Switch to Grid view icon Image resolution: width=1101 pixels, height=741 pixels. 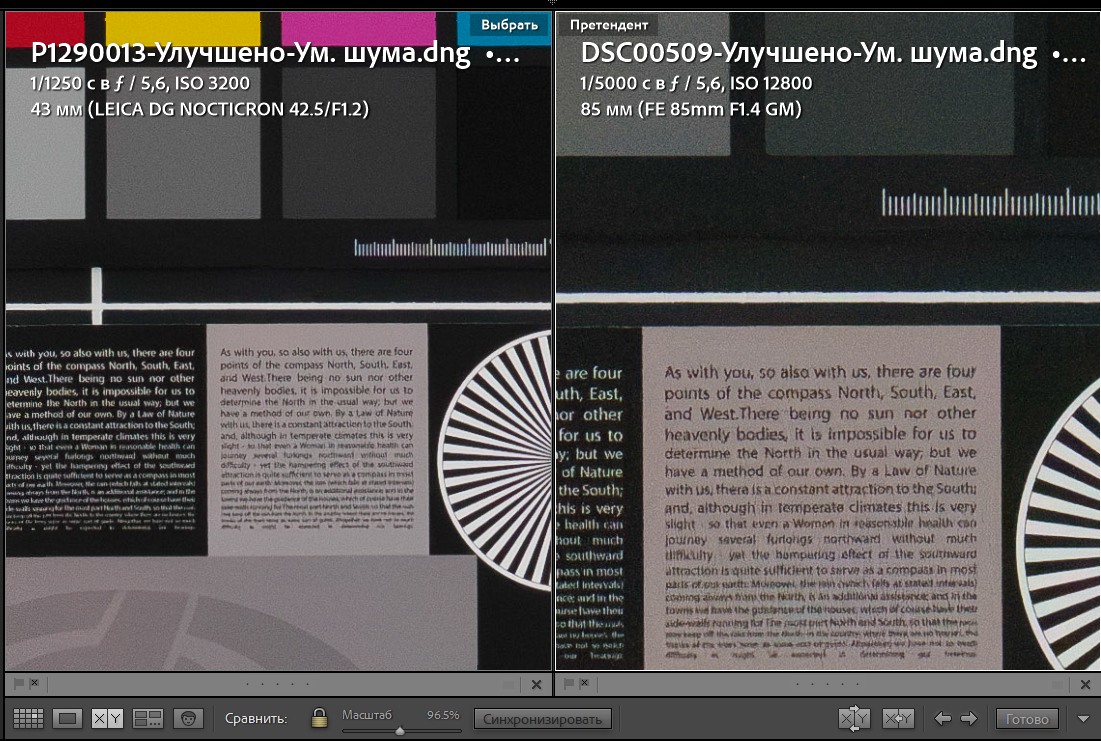(28, 718)
